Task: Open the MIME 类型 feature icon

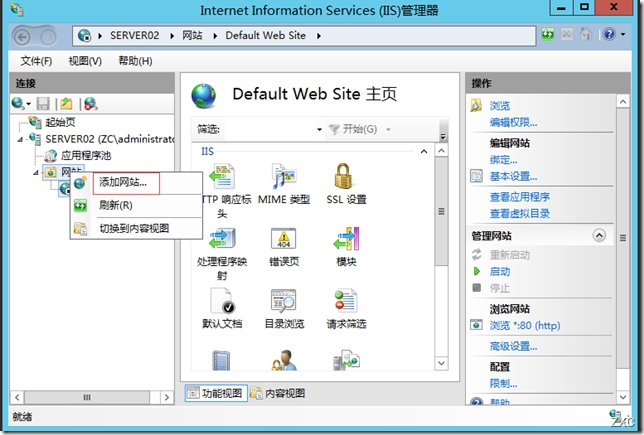Action: [x=284, y=177]
